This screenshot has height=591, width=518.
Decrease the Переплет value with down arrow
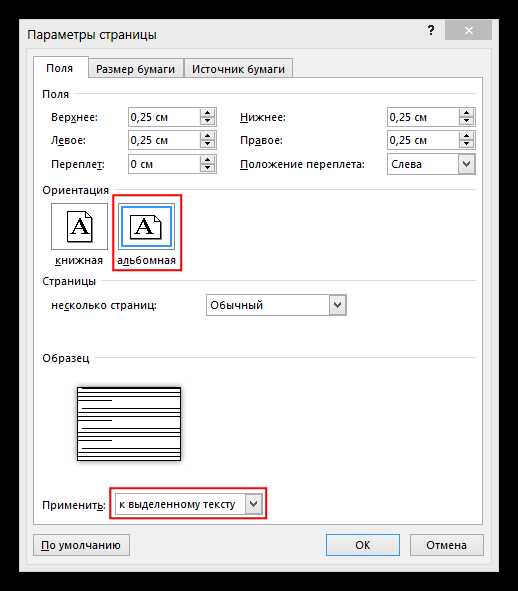(208, 168)
